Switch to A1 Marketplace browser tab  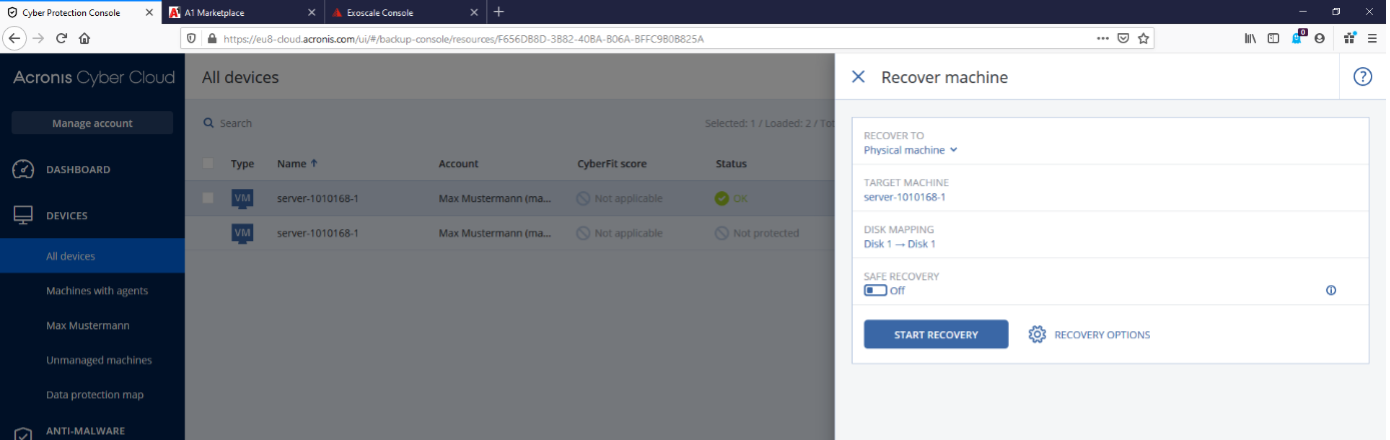[241, 12]
